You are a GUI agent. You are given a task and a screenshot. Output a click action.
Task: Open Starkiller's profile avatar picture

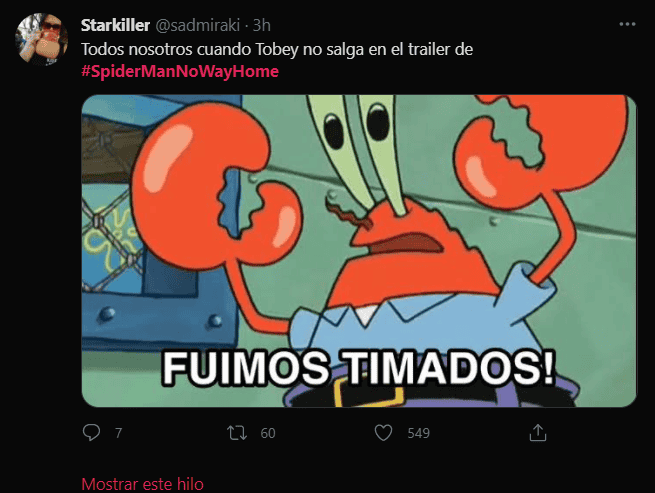tap(41, 39)
